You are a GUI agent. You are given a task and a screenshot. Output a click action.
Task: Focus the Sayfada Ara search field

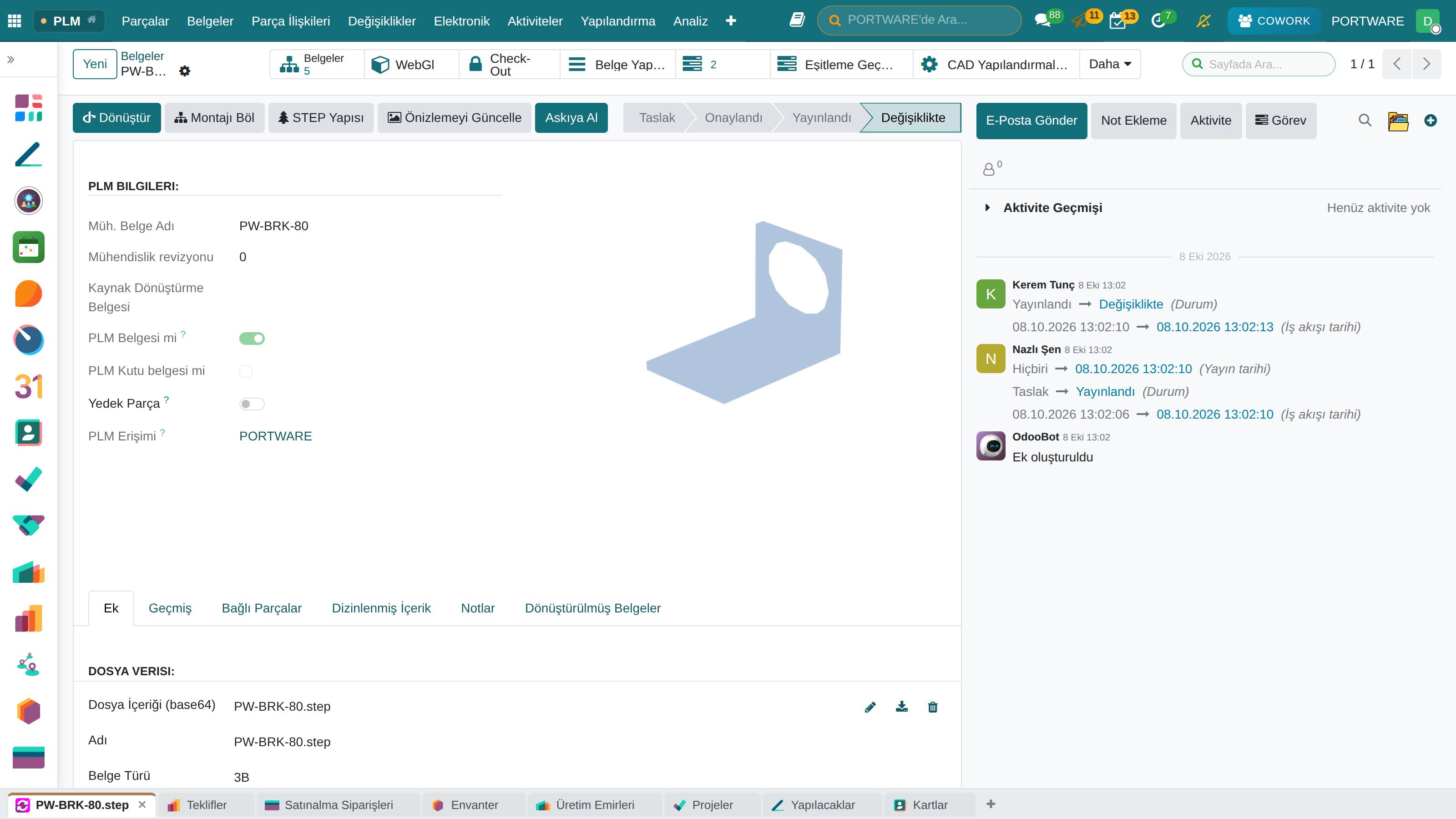pyautogui.click(x=1259, y=64)
